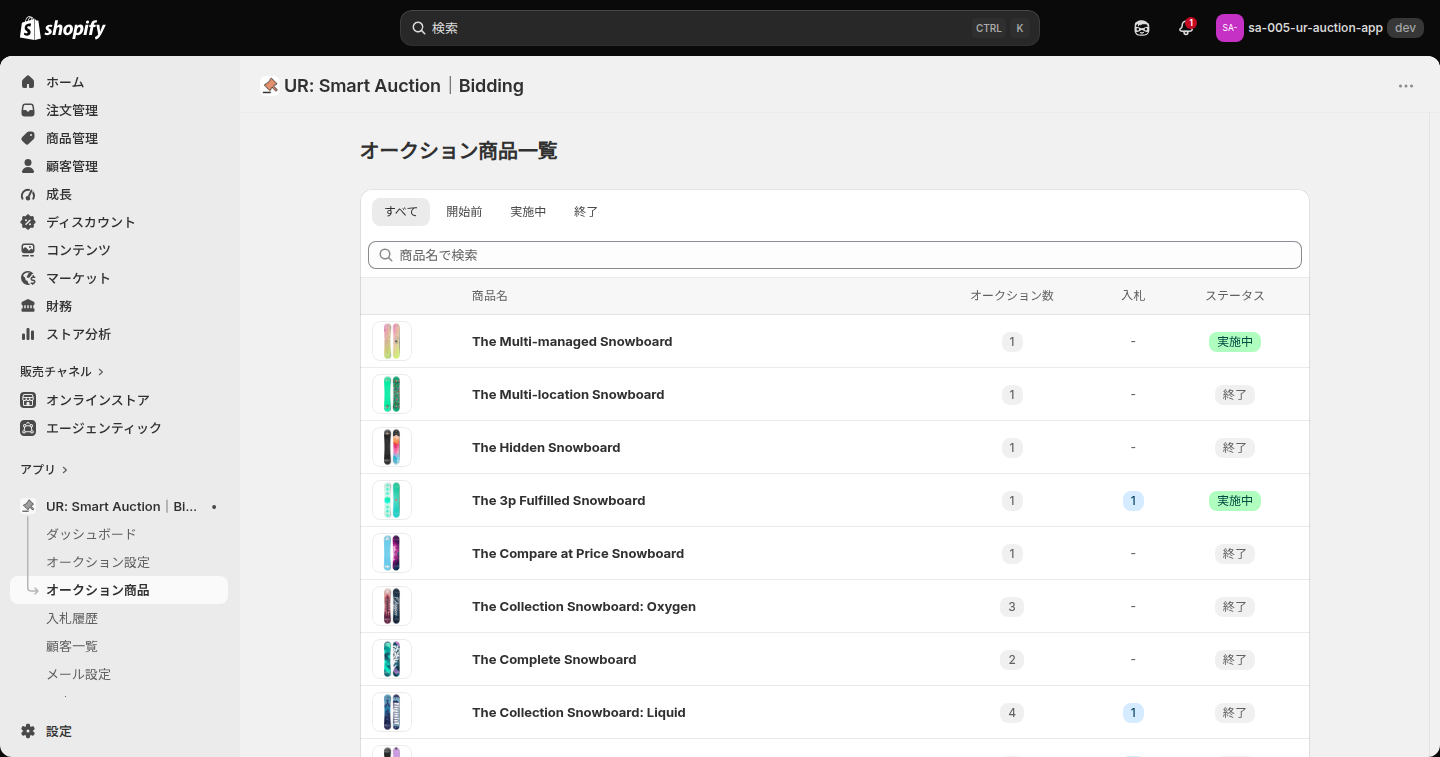1440x757 pixels.
Task: Click the Compare at Price Snowboard thumbnail
Action: [x=392, y=553]
